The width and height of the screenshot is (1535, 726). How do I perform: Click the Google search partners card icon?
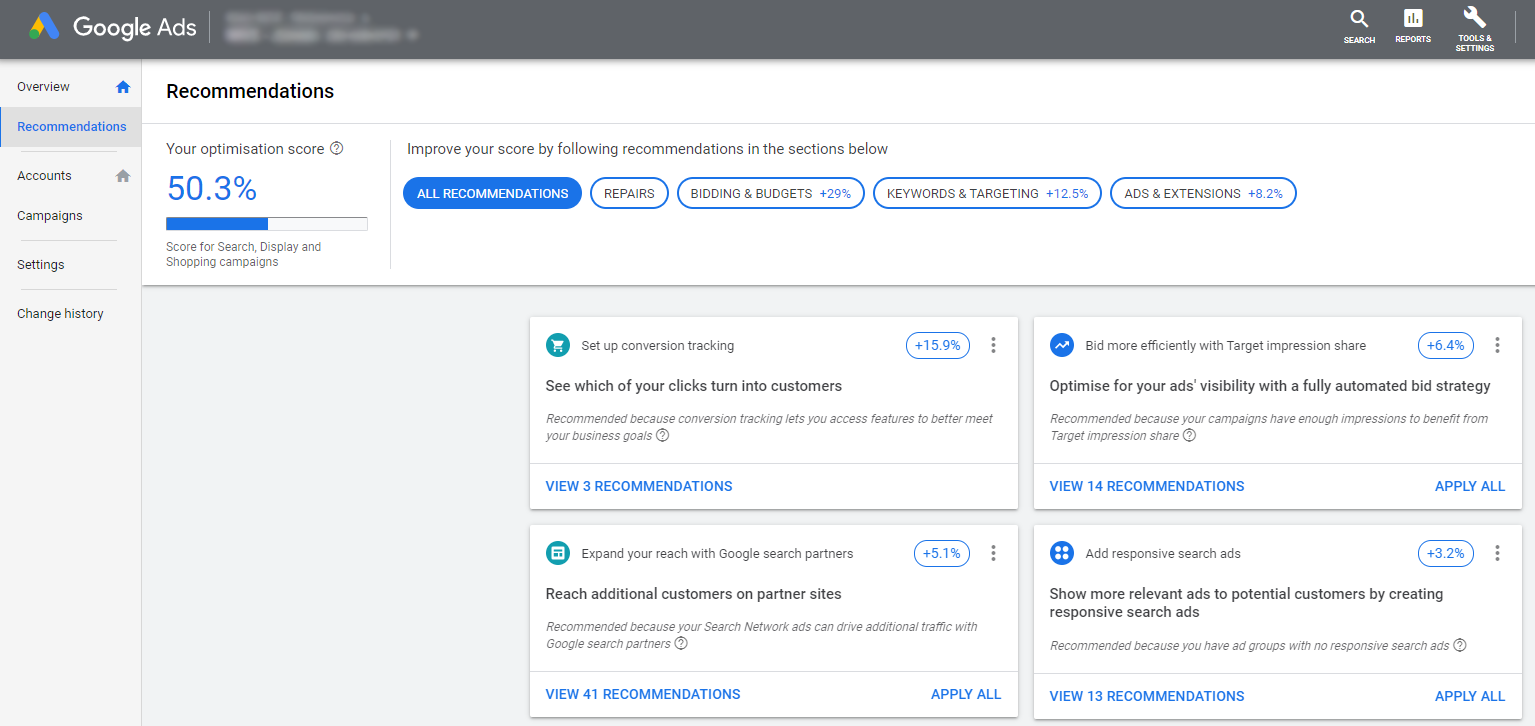557,553
